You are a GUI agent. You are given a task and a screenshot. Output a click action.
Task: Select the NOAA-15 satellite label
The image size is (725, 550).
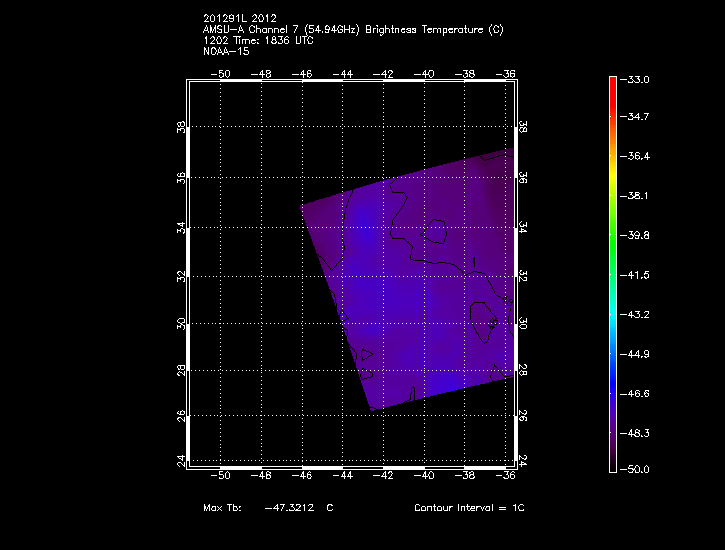[225, 51]
